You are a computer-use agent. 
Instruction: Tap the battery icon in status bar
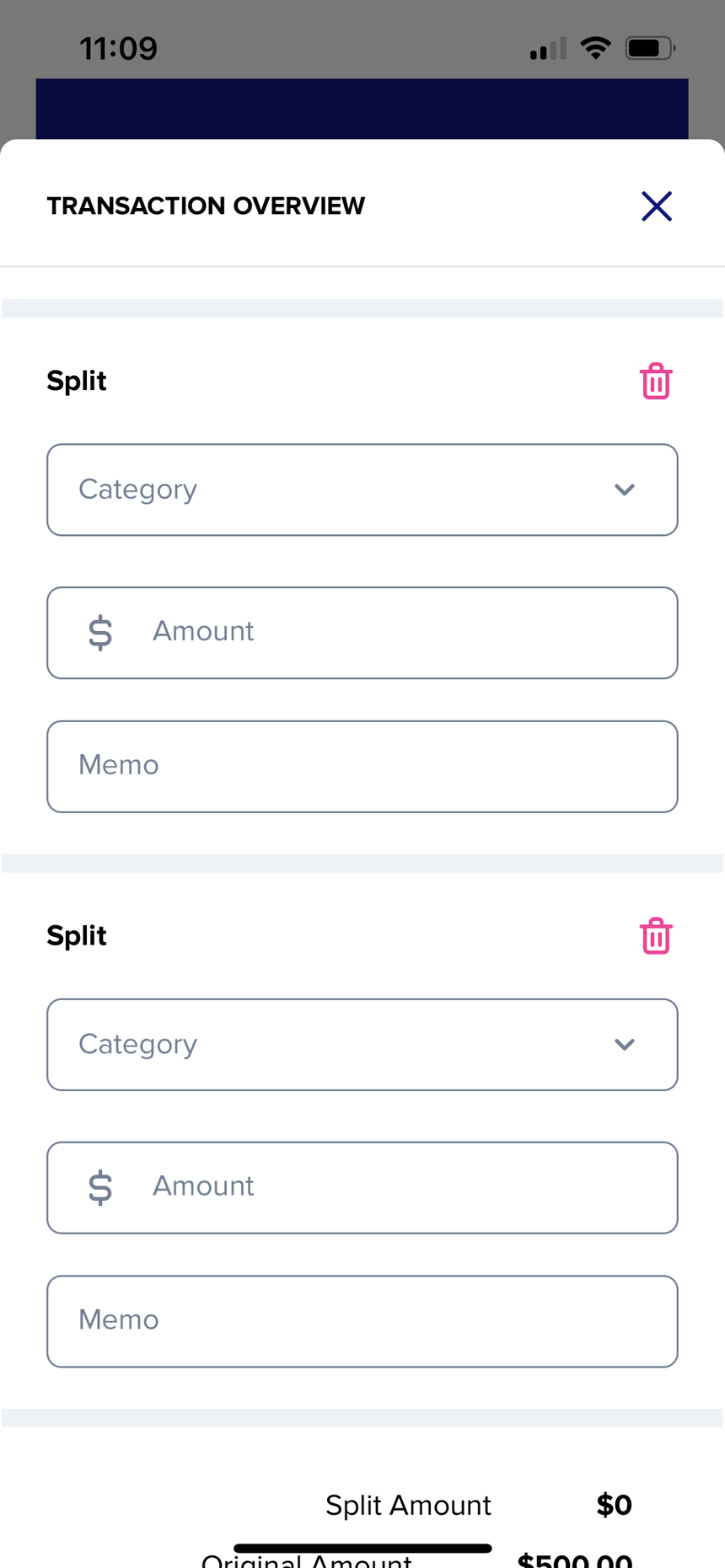[649, 48]
